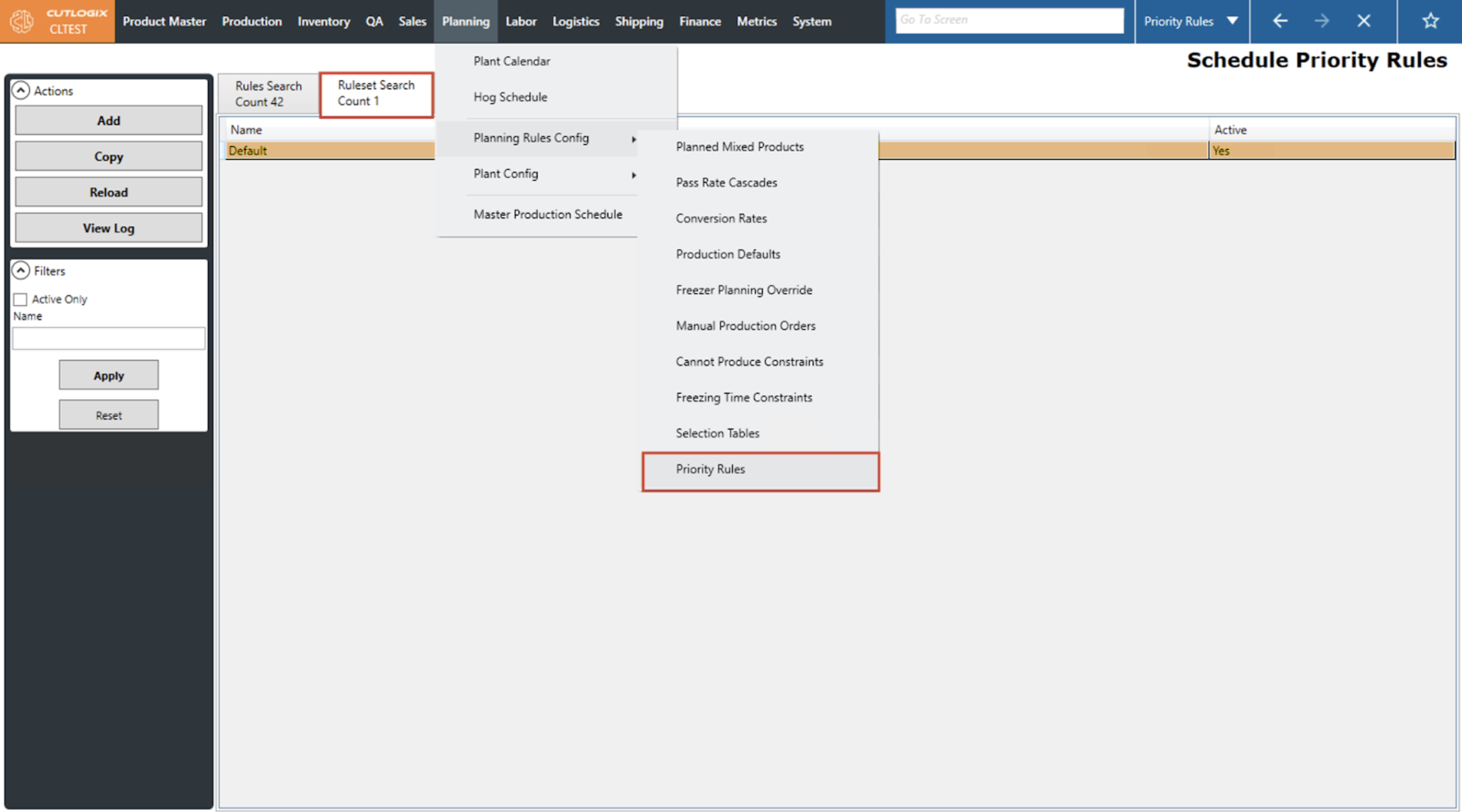
Task: Switch to the Rules Search tab
Action: (269, 94)
